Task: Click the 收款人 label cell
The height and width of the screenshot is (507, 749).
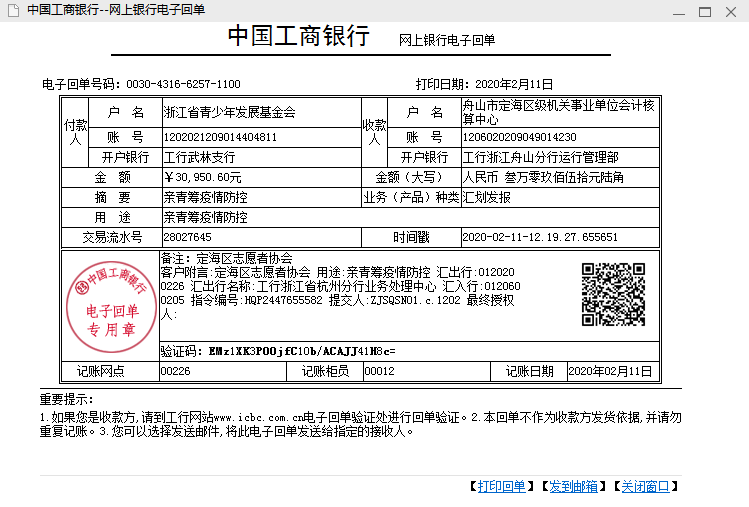Action: coord(374,132)
